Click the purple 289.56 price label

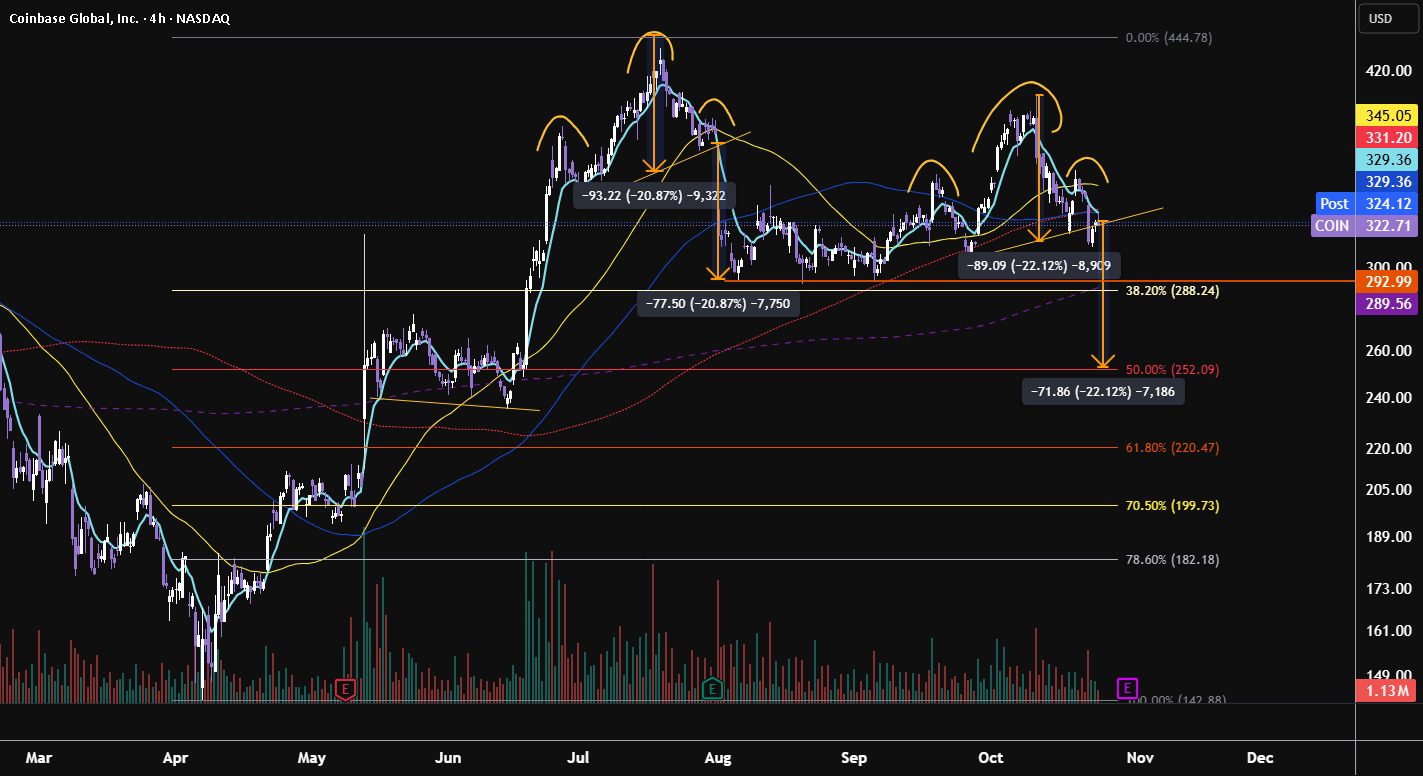coord(1385,304)
